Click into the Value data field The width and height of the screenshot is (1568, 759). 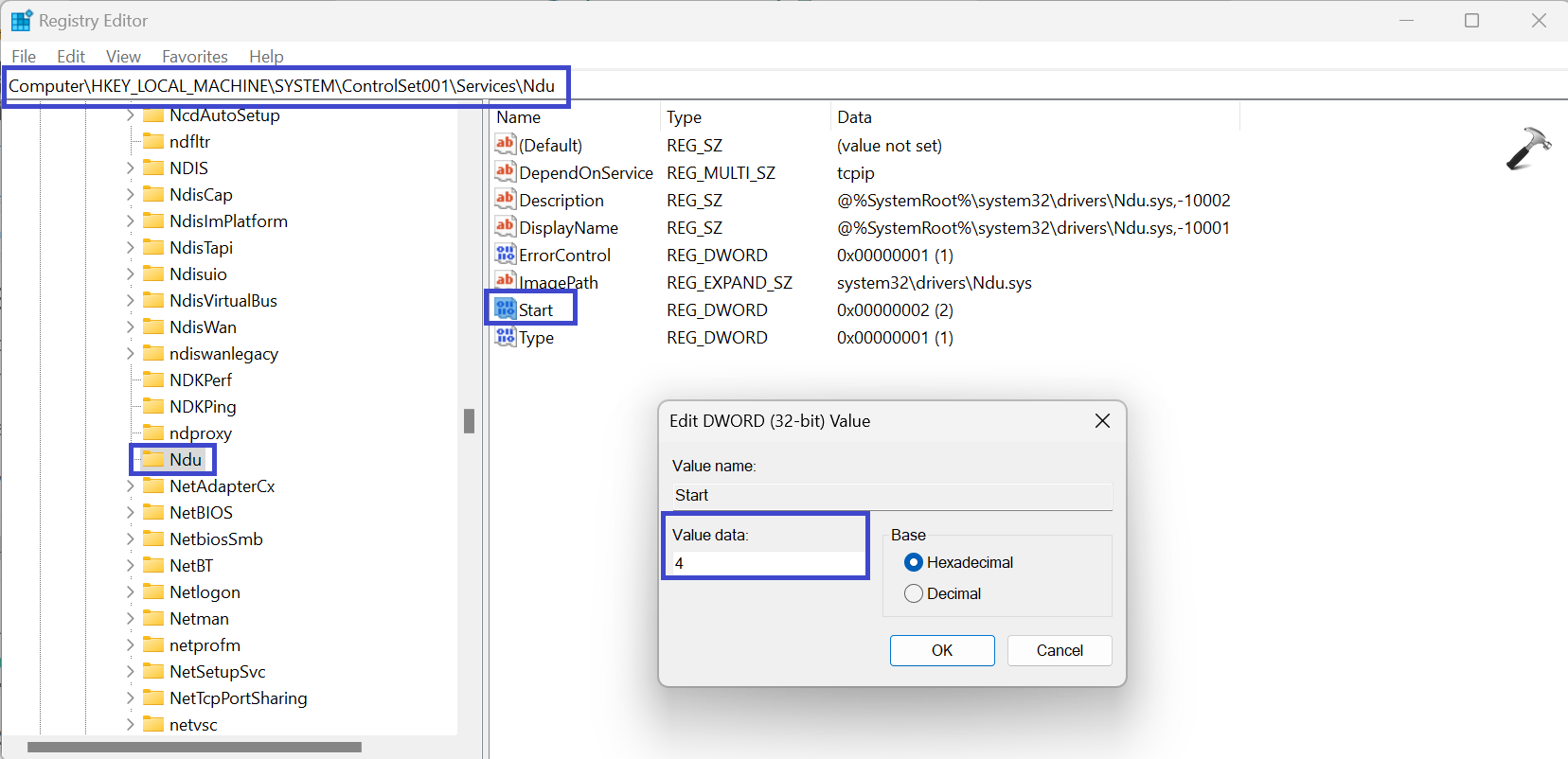coord(765,563)
